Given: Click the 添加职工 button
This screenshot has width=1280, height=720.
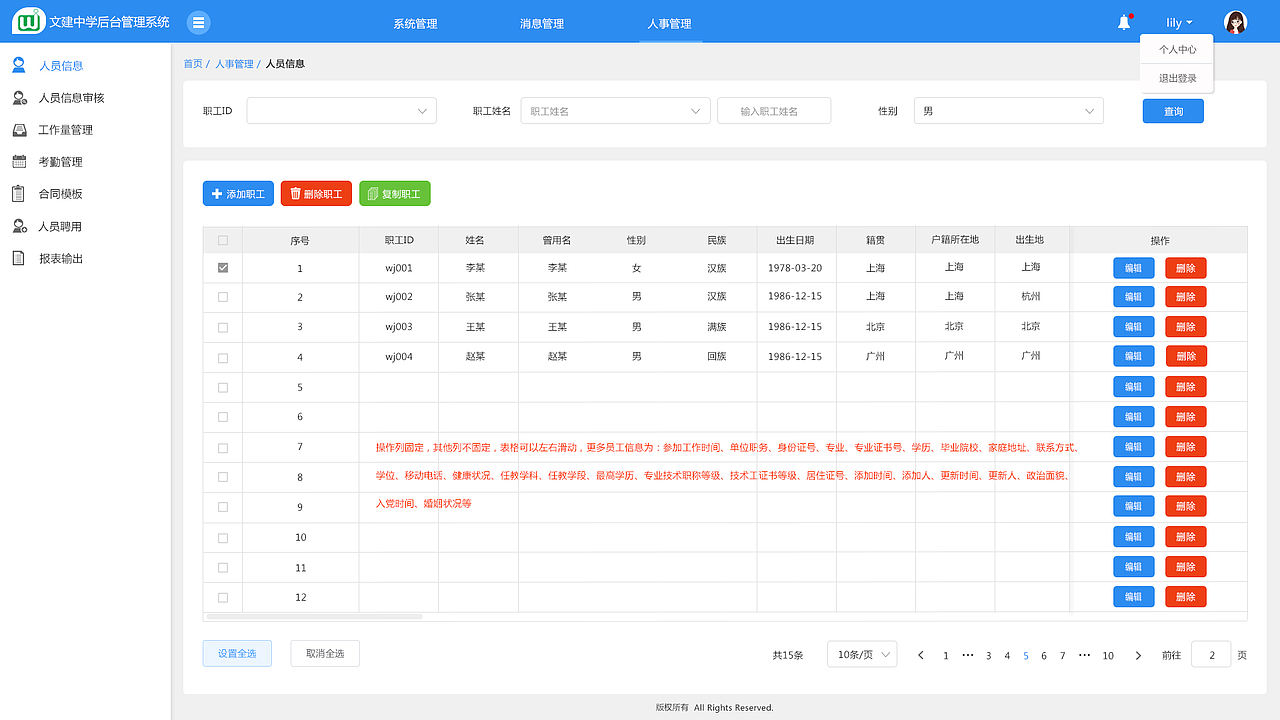Looking at the screenshot, I should pyautogui.click(x=238, y=194).
